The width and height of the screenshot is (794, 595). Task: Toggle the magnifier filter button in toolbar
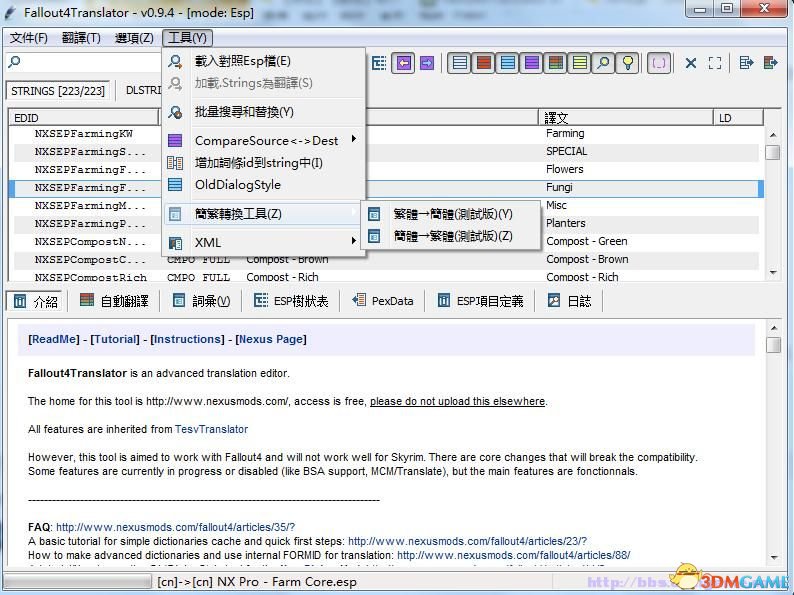(603, 63)
